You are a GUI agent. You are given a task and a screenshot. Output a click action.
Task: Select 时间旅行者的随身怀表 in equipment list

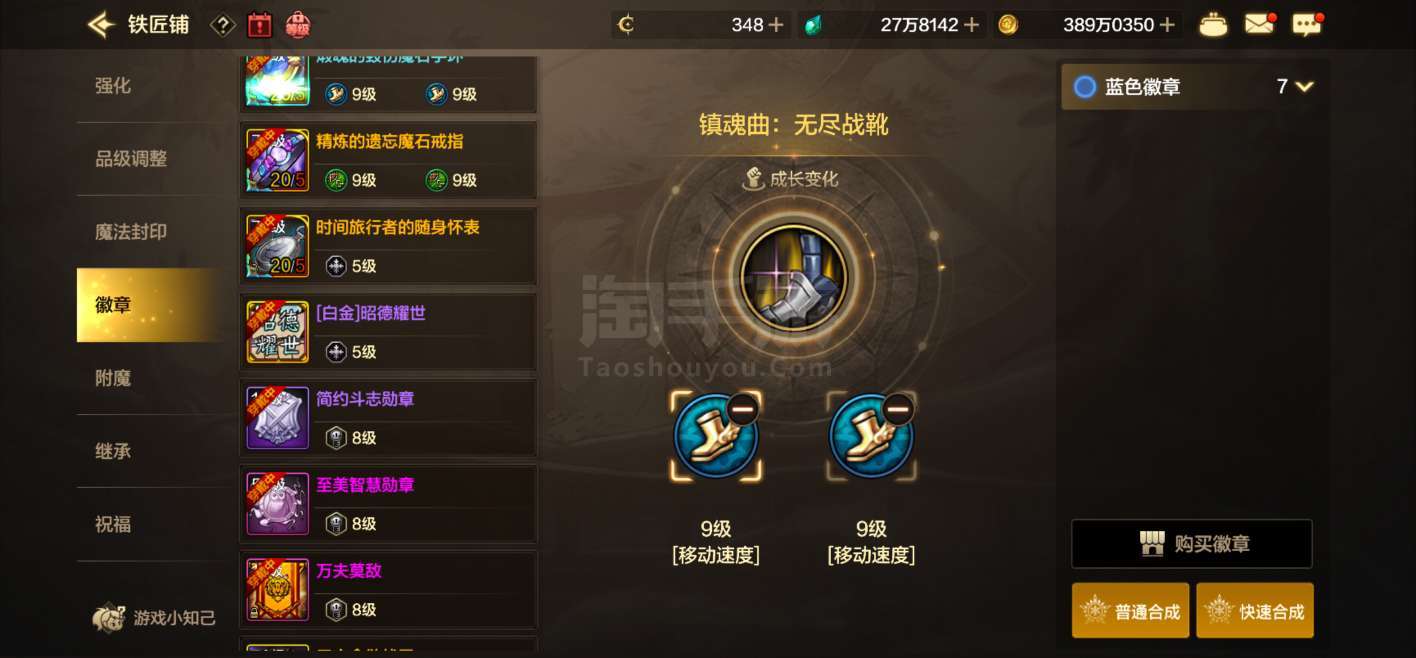(x=389, y=246)
